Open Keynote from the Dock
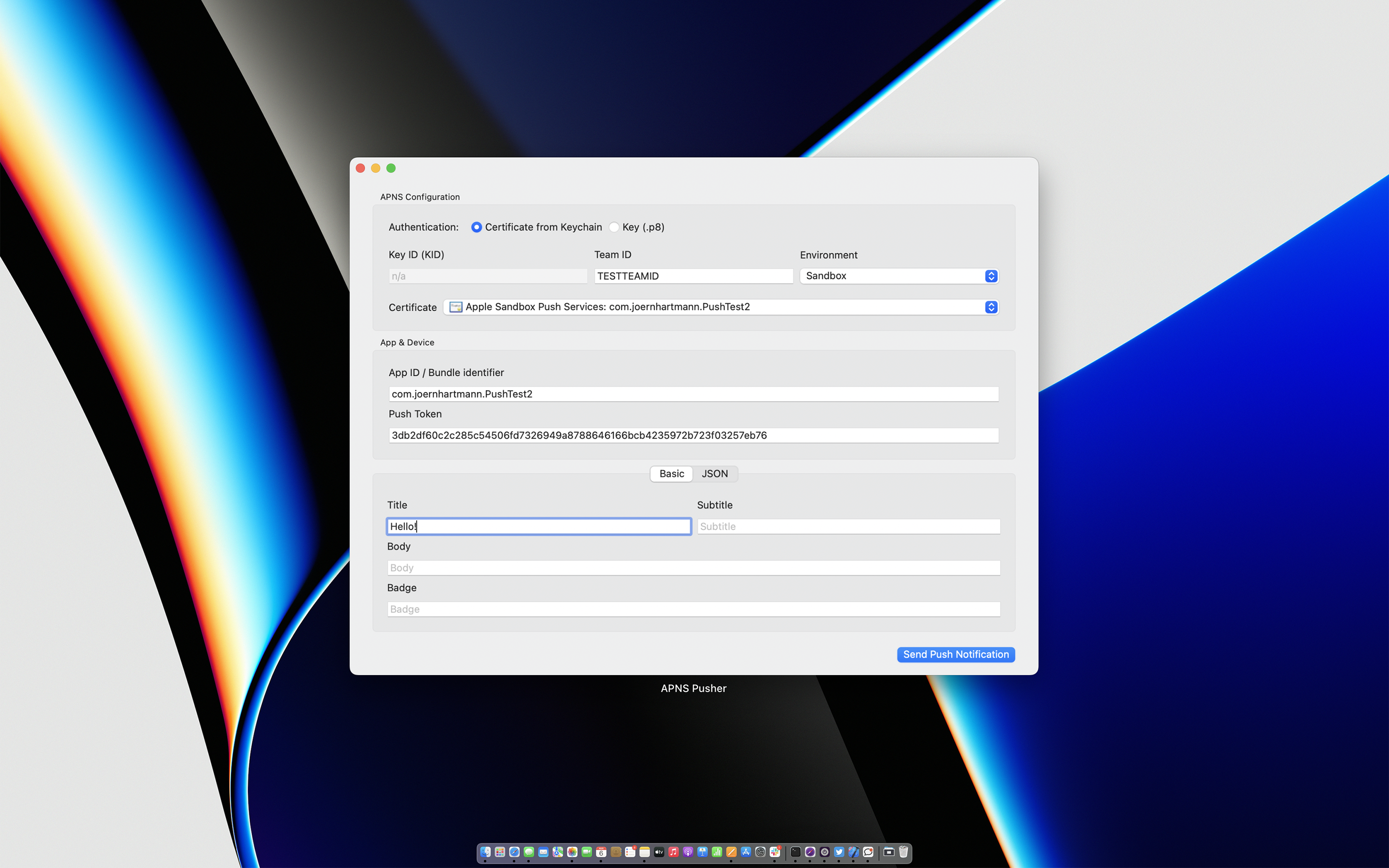Screen dimensions: 1389x868 pos(703,852)
